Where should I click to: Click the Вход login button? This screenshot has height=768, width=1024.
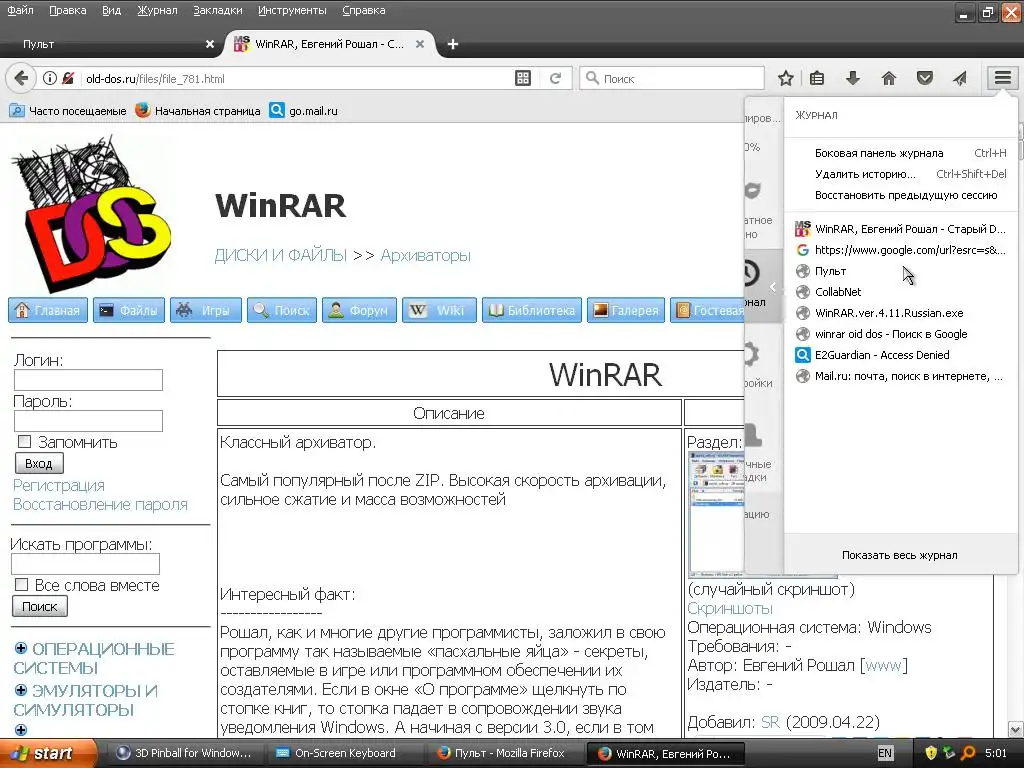pyautogui.click(x=39, y=463)
